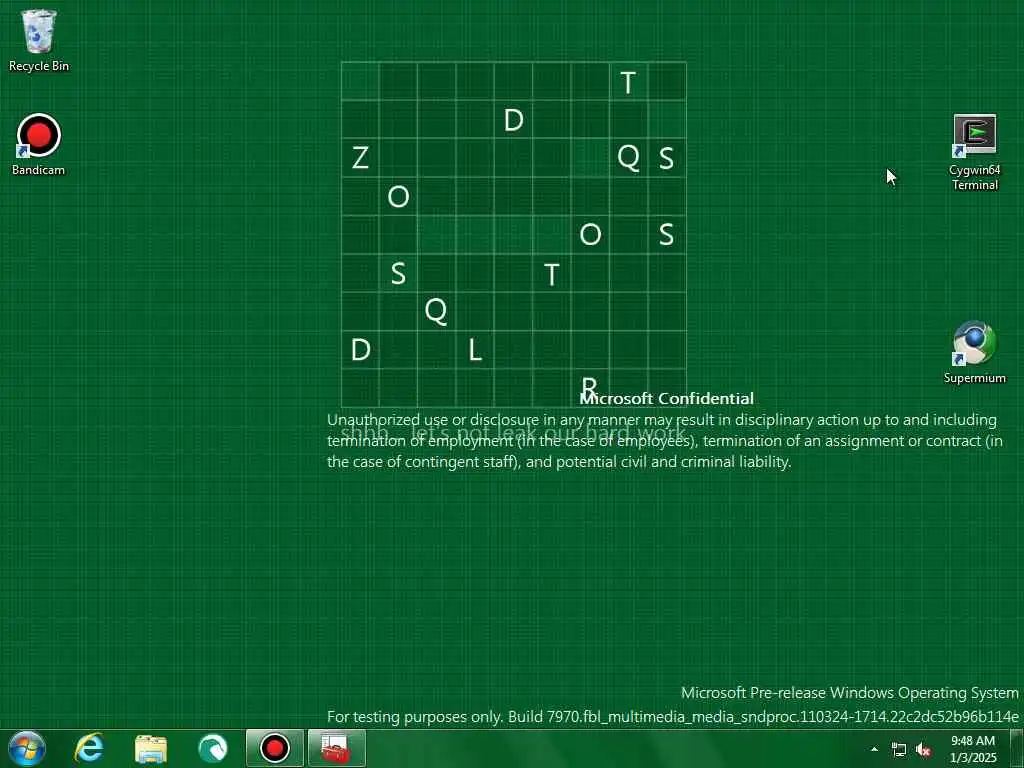
Task: Select the Q tile in the Z row
Action: [x=628, y=158]
